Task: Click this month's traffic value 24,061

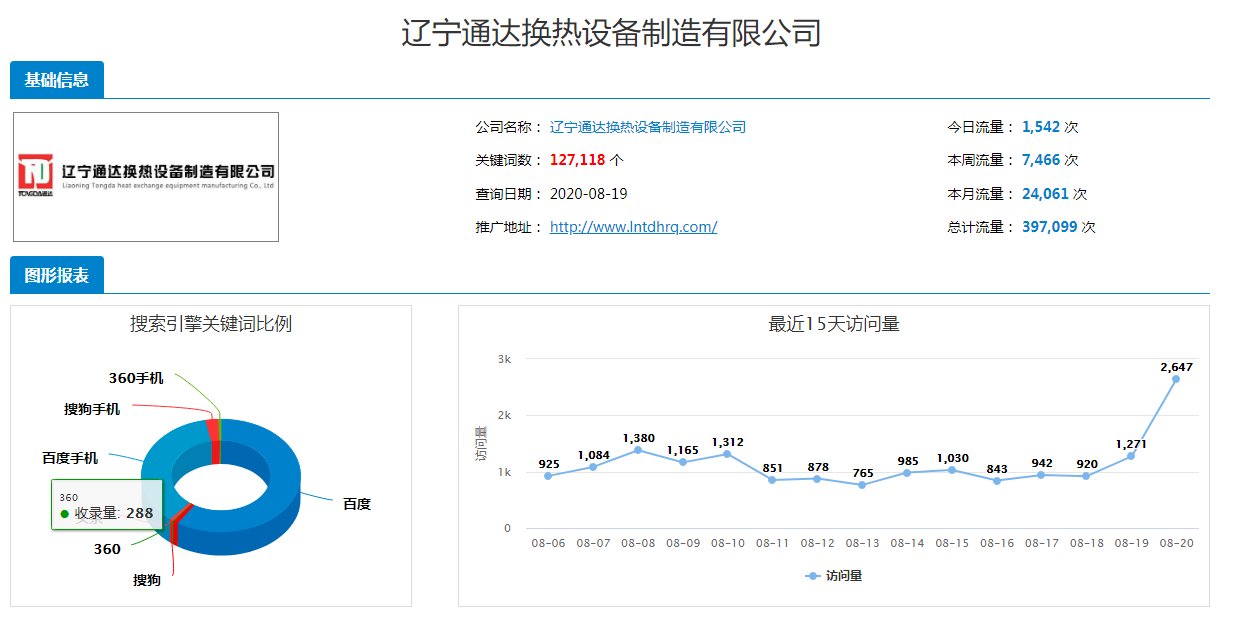Action: pos(1045,194)
